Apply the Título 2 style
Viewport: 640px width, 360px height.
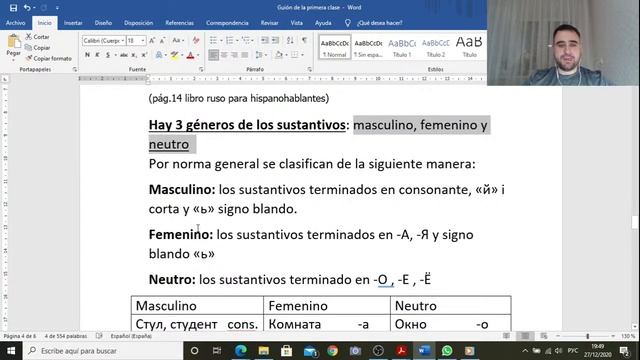[436, 47]
